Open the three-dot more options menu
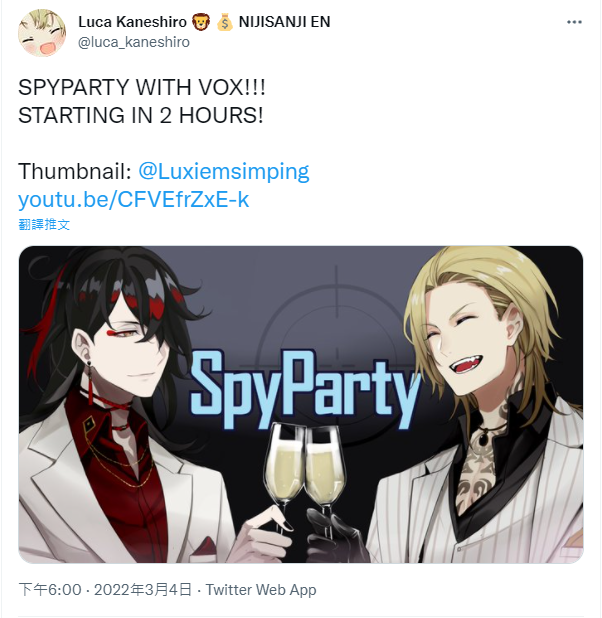 click(x=574, y=22)
